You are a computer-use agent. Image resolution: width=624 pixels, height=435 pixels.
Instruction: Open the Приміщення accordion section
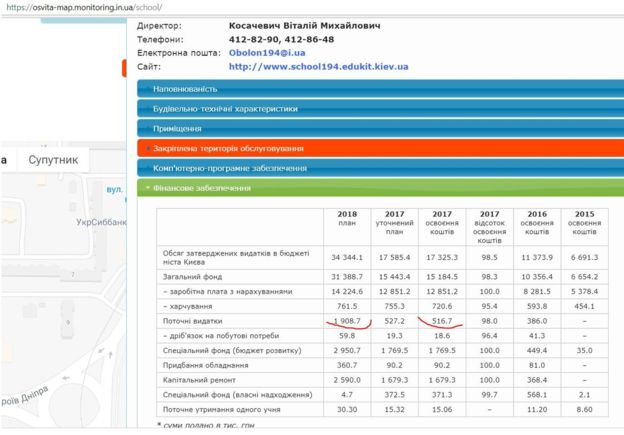(x=177, y=128)
